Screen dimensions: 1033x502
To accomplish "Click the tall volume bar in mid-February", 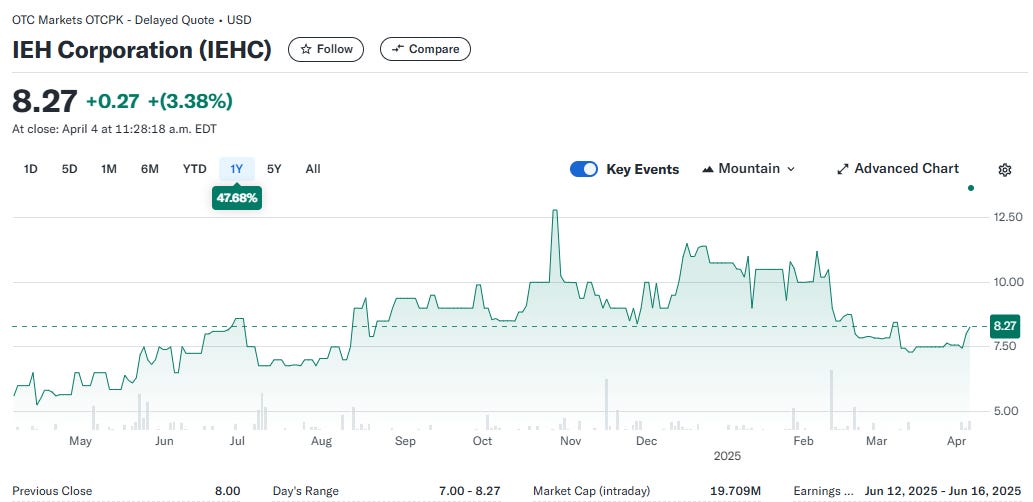I will click(x=831, y=400).
